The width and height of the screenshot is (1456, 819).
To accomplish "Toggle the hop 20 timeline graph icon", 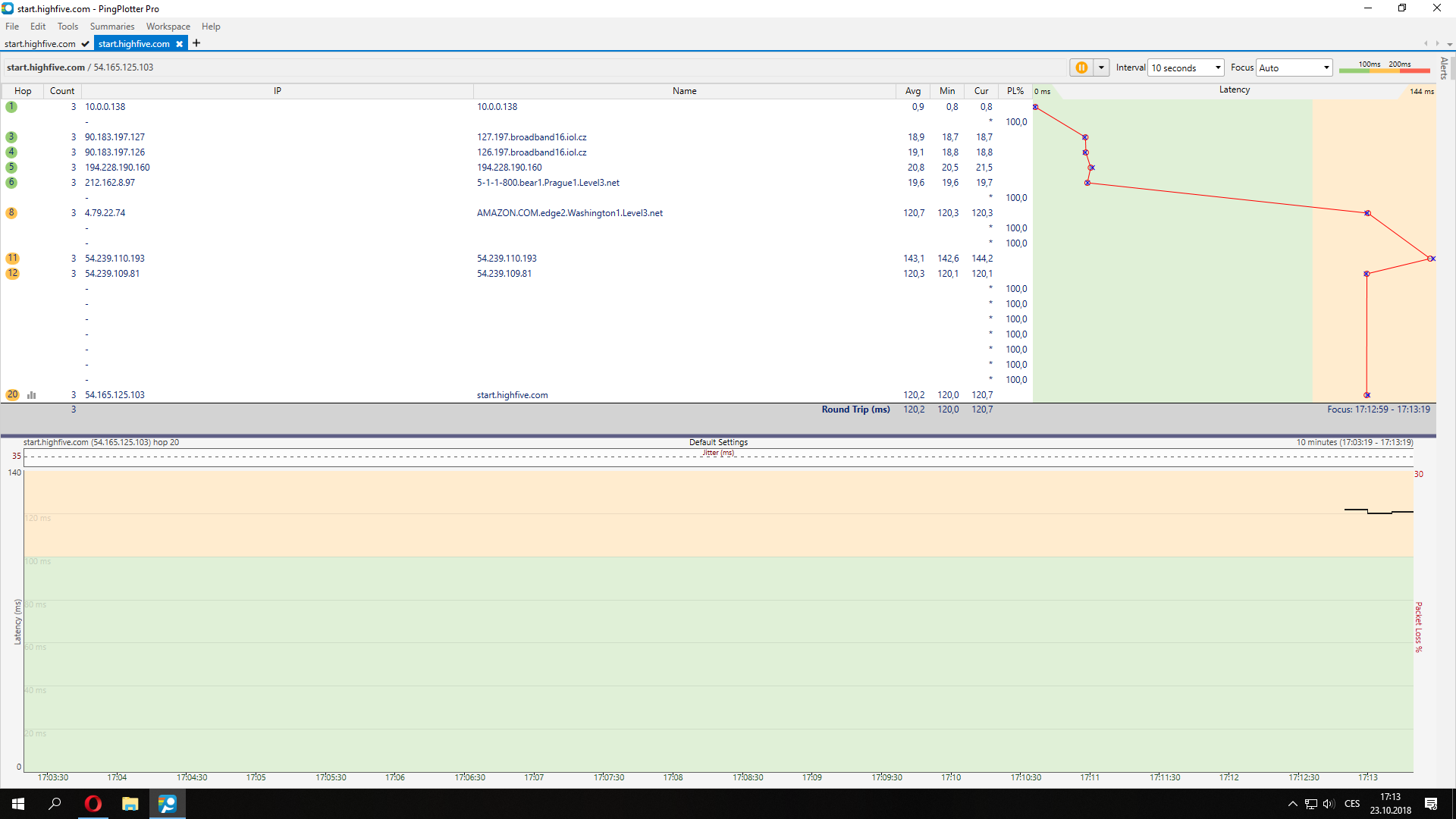I will pos(32,395).
